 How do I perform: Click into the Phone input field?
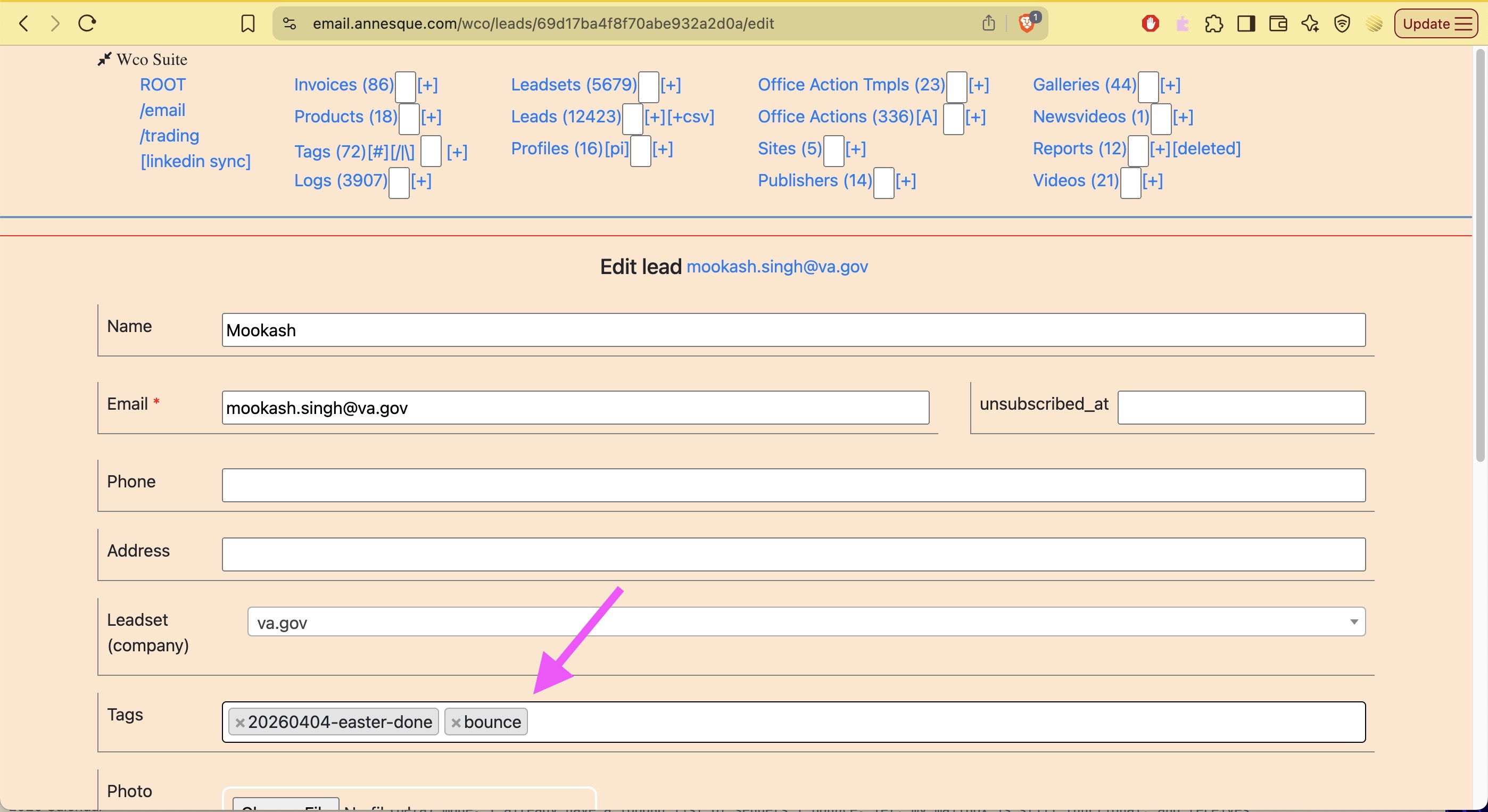793,485
